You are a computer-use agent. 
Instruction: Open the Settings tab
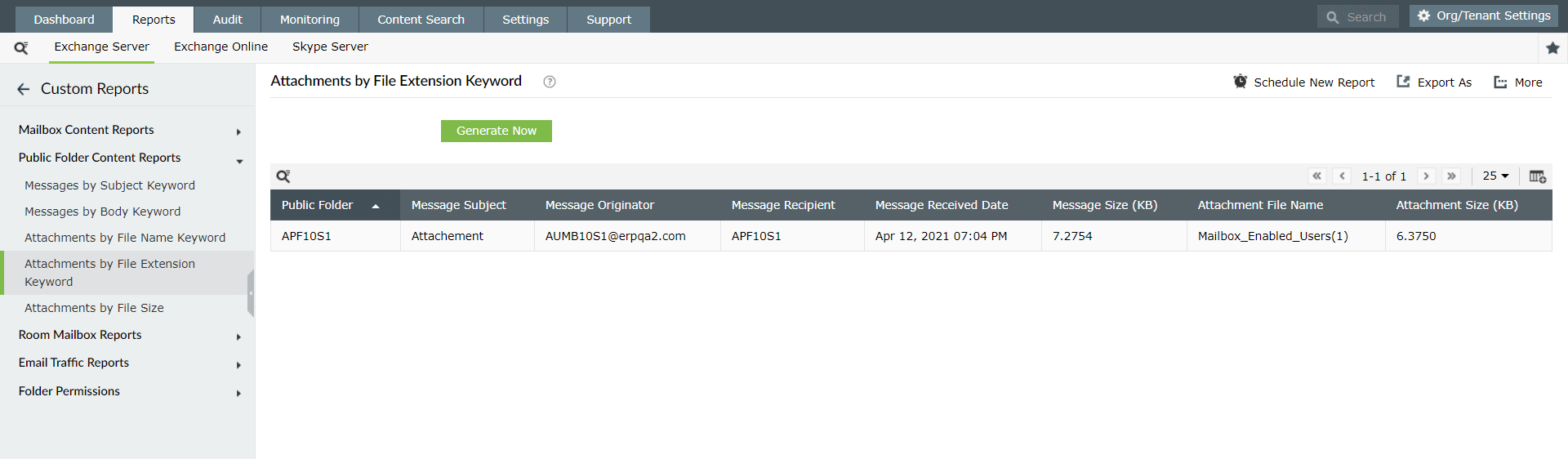pyautogui.click(x=525, y=20)
